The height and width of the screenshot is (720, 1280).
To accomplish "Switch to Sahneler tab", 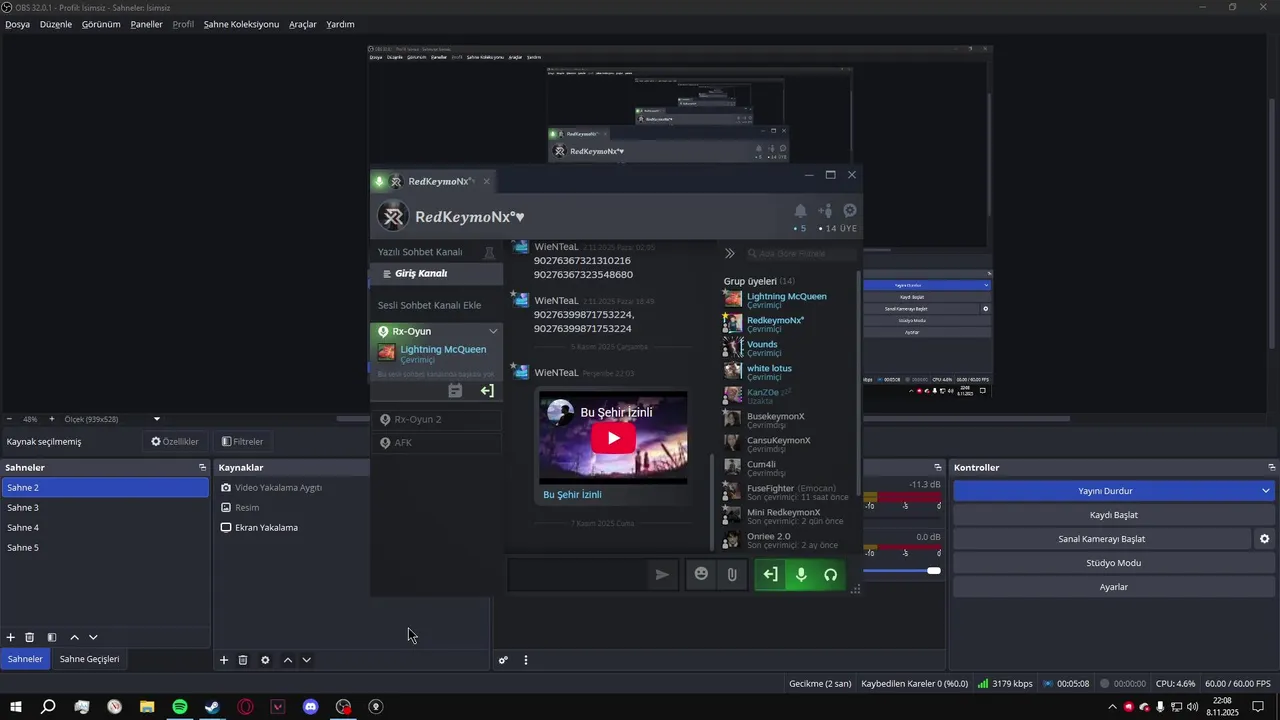I will [25, 659].
